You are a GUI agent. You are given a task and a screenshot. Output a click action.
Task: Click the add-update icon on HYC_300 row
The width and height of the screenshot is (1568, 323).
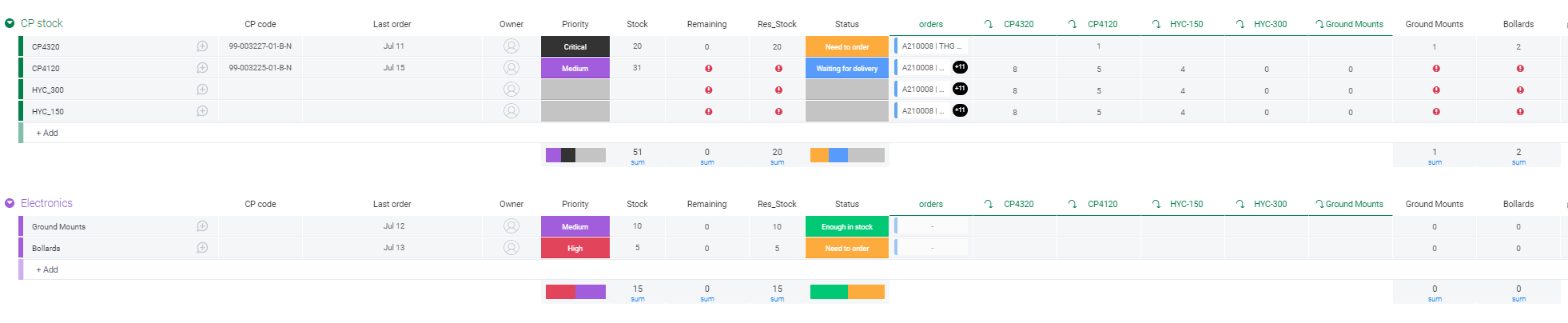coord(202,90)
